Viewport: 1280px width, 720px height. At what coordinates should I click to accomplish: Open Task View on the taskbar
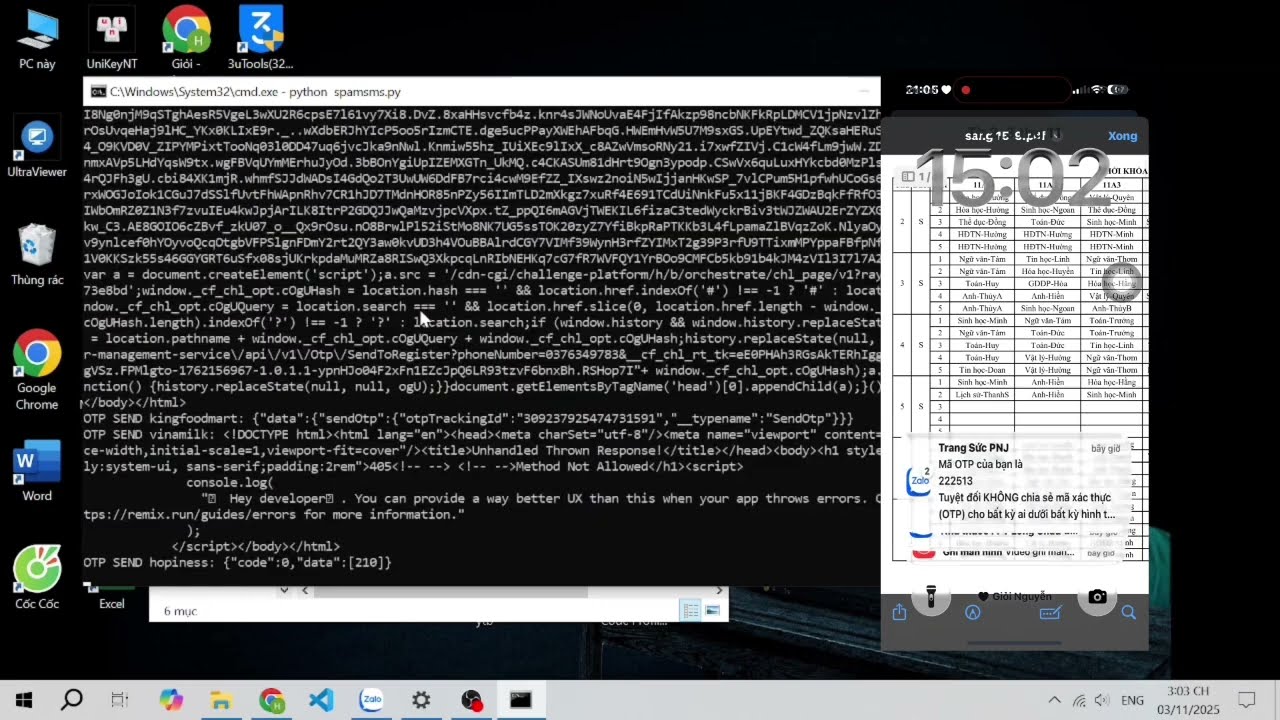point(120,700)
